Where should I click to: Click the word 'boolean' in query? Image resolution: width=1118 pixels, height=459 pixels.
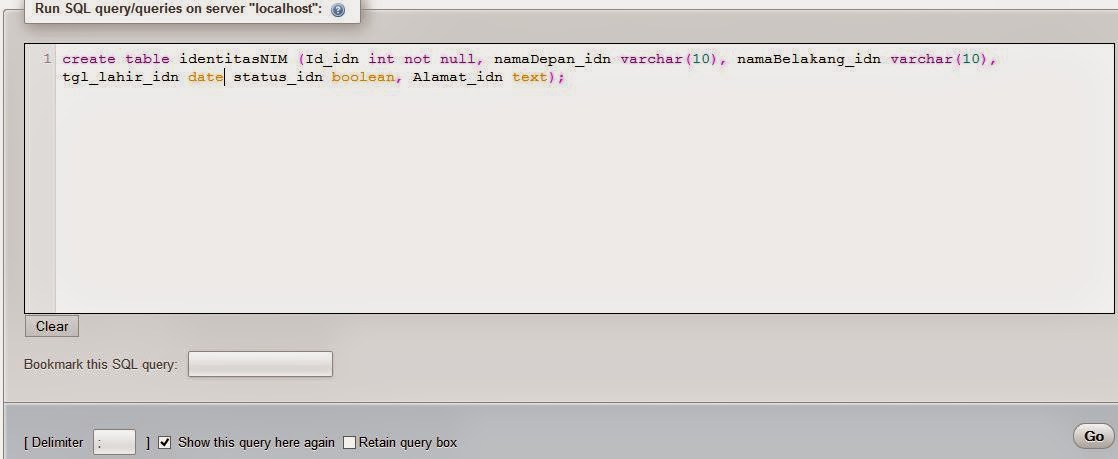click(362, 78)
